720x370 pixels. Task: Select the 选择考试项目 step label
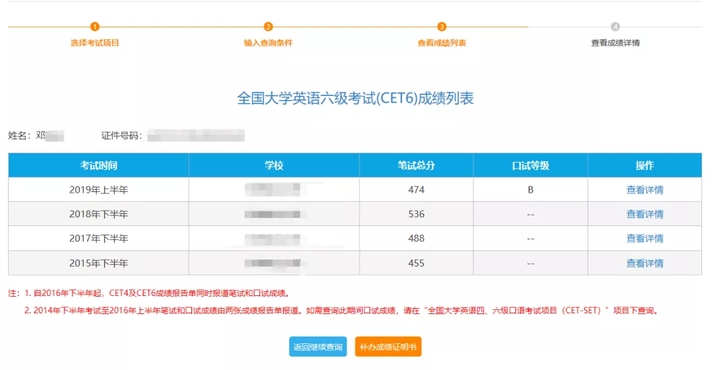(95, 43)
